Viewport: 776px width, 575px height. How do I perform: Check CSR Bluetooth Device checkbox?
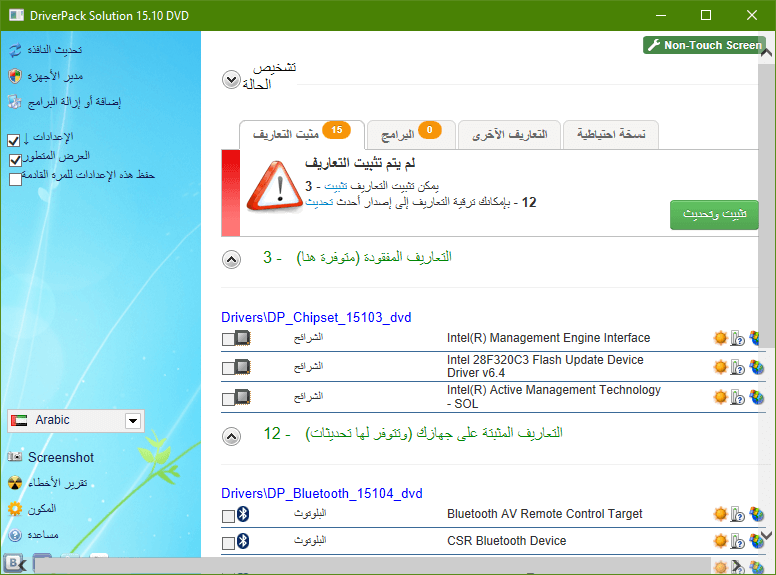click(228, 543)
